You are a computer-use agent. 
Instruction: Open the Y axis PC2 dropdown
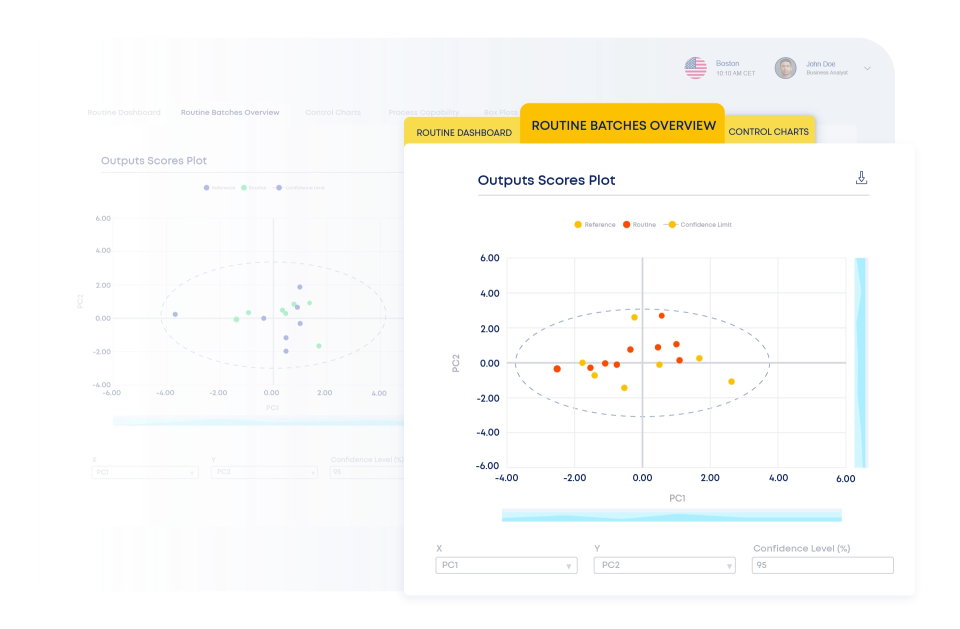pos(664,565)
